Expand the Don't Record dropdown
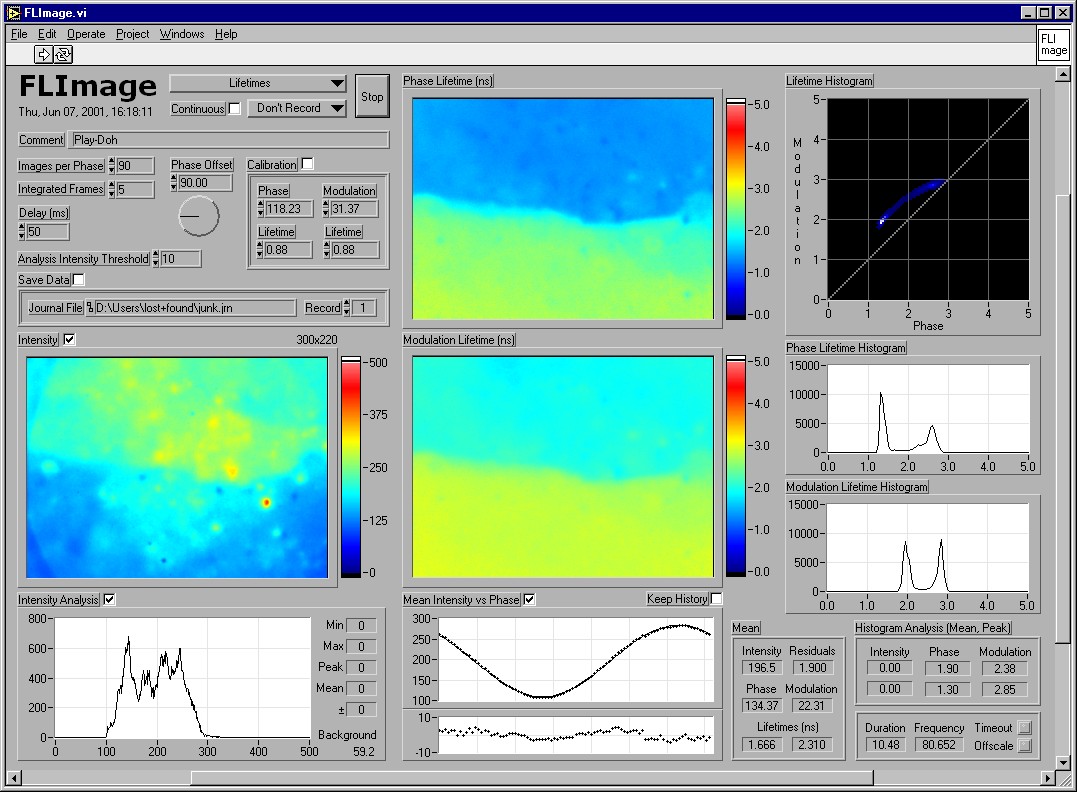Viewport: 1077px width, 792px height. coord(296,108)
